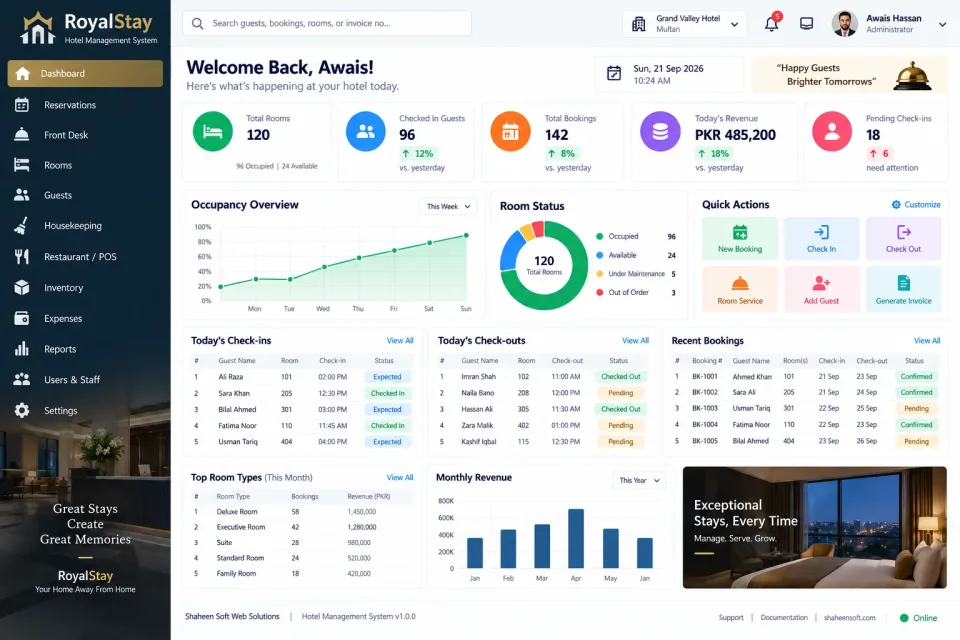This screenshot has width=960, height=640.
Task: Click the Rooms bed icon in sidebar
Action: (21, 165)
